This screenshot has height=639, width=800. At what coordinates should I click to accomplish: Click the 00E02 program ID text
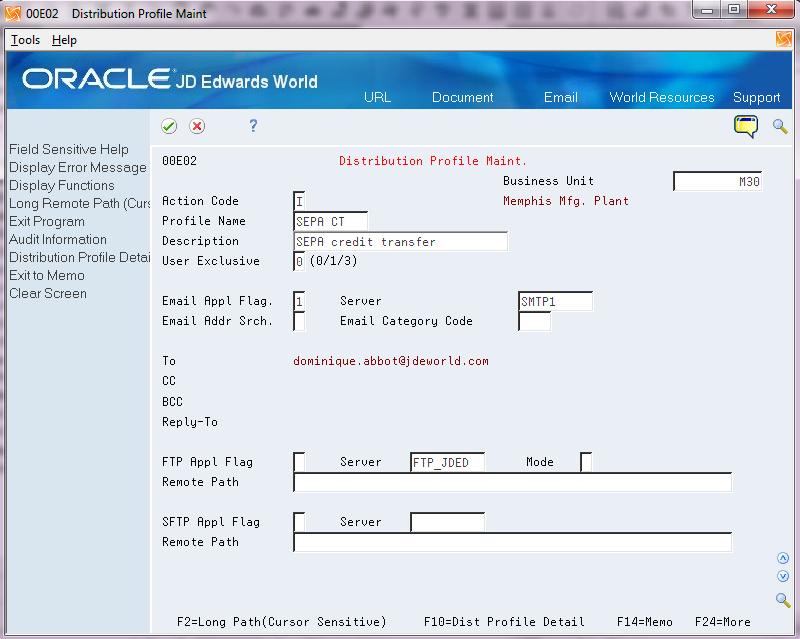click(179, 161)
